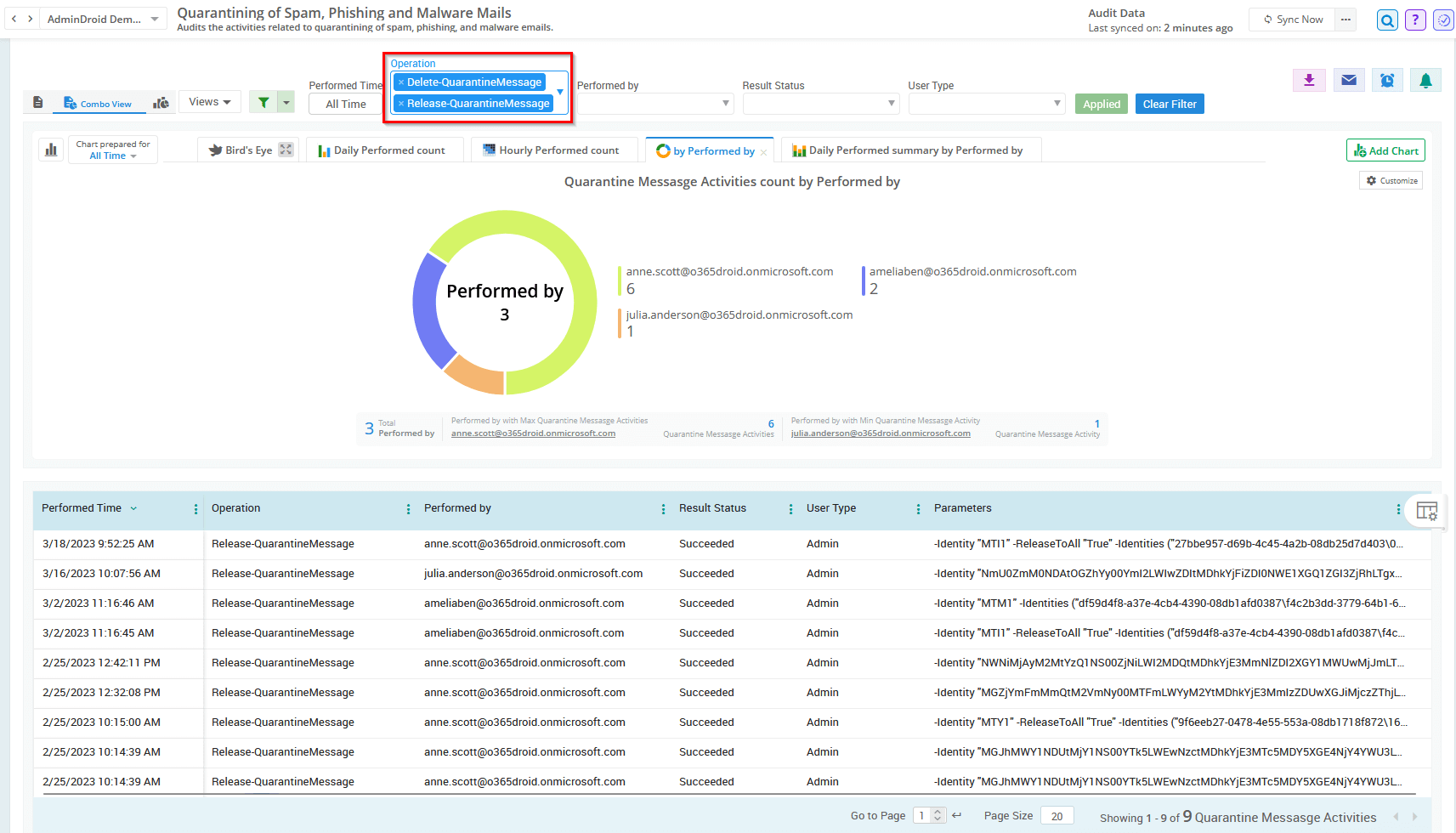Click the Add Chart button

click(1385, 150)
